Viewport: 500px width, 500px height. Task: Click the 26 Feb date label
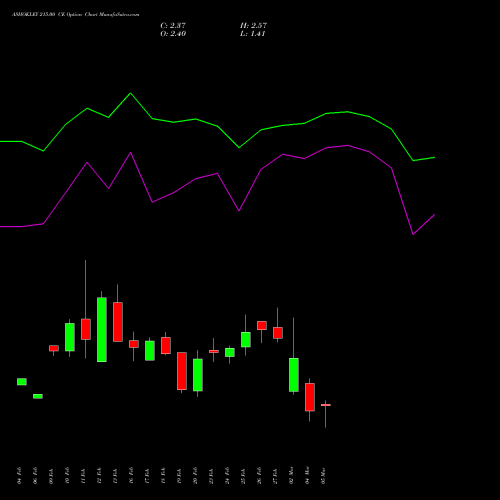(x=259, y=476)
